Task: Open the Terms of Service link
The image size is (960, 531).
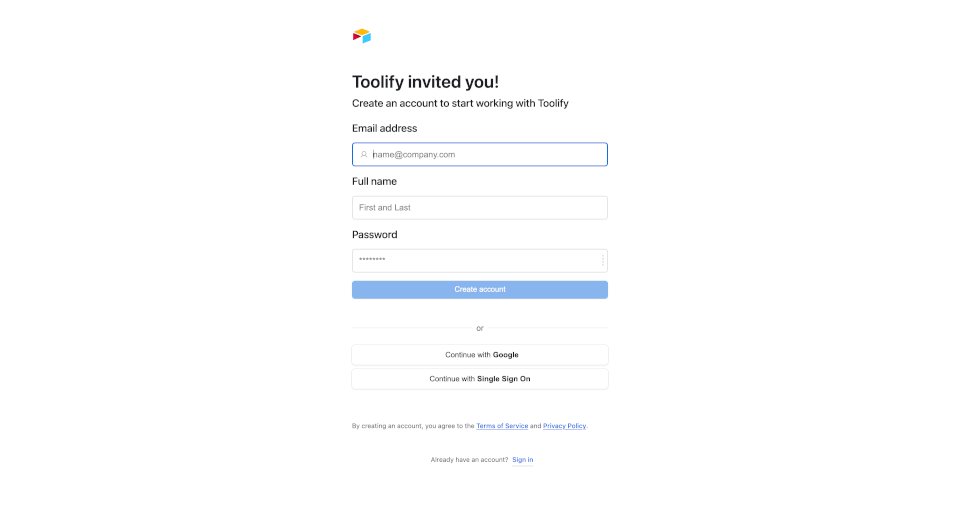Action: (x=502, y=426)
